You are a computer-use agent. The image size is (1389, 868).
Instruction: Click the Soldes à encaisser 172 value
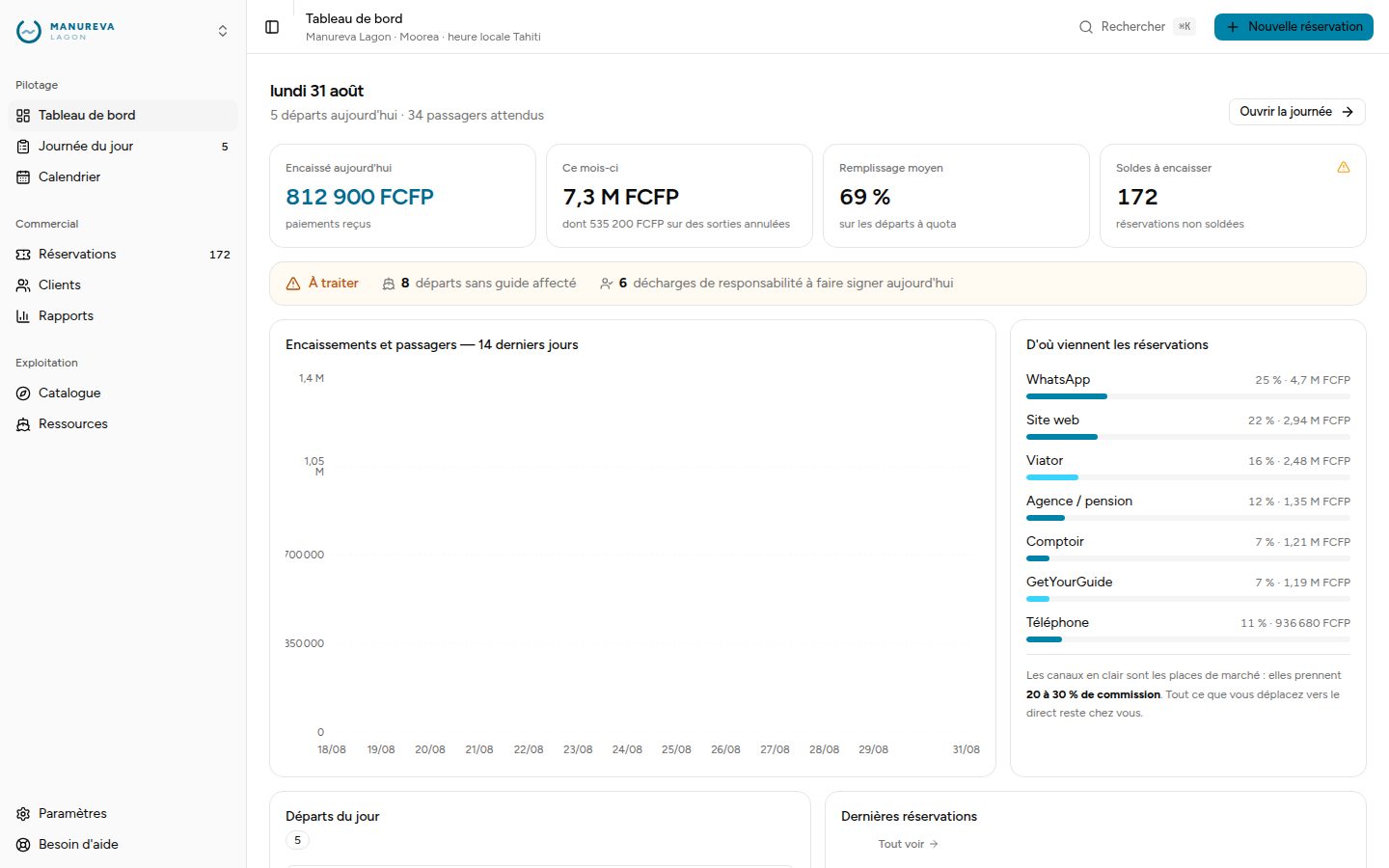pyautogui.click(x=1137, y=197)
